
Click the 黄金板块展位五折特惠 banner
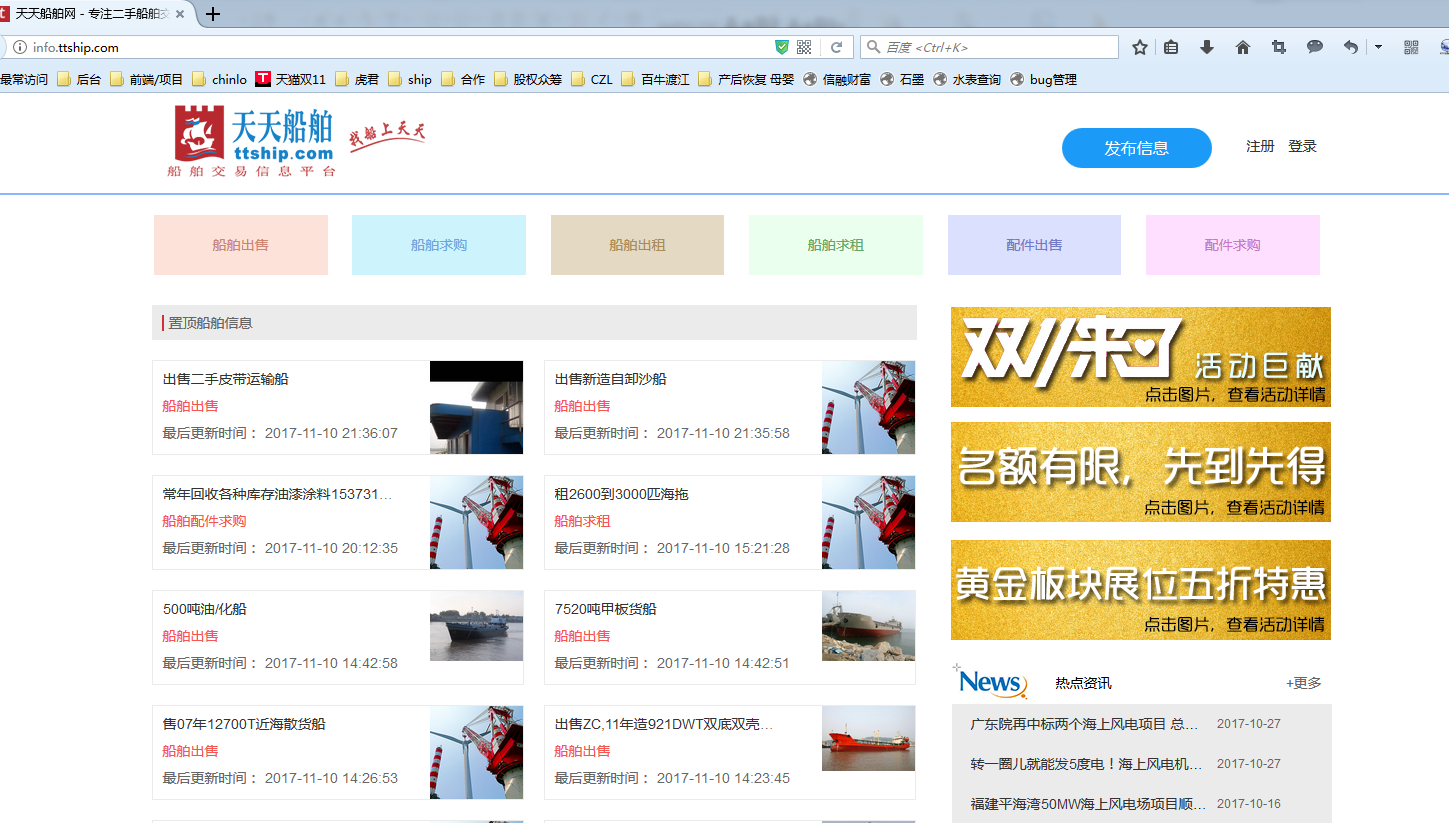click(1141, 590)
